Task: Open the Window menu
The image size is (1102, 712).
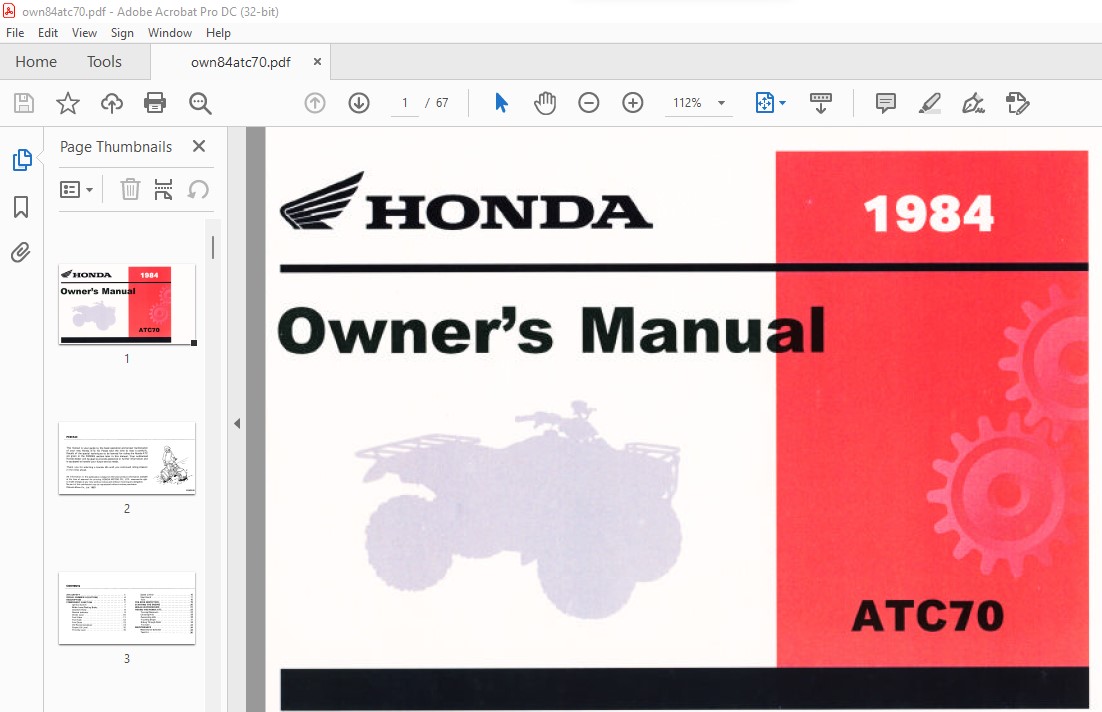Action: [169, 33]
